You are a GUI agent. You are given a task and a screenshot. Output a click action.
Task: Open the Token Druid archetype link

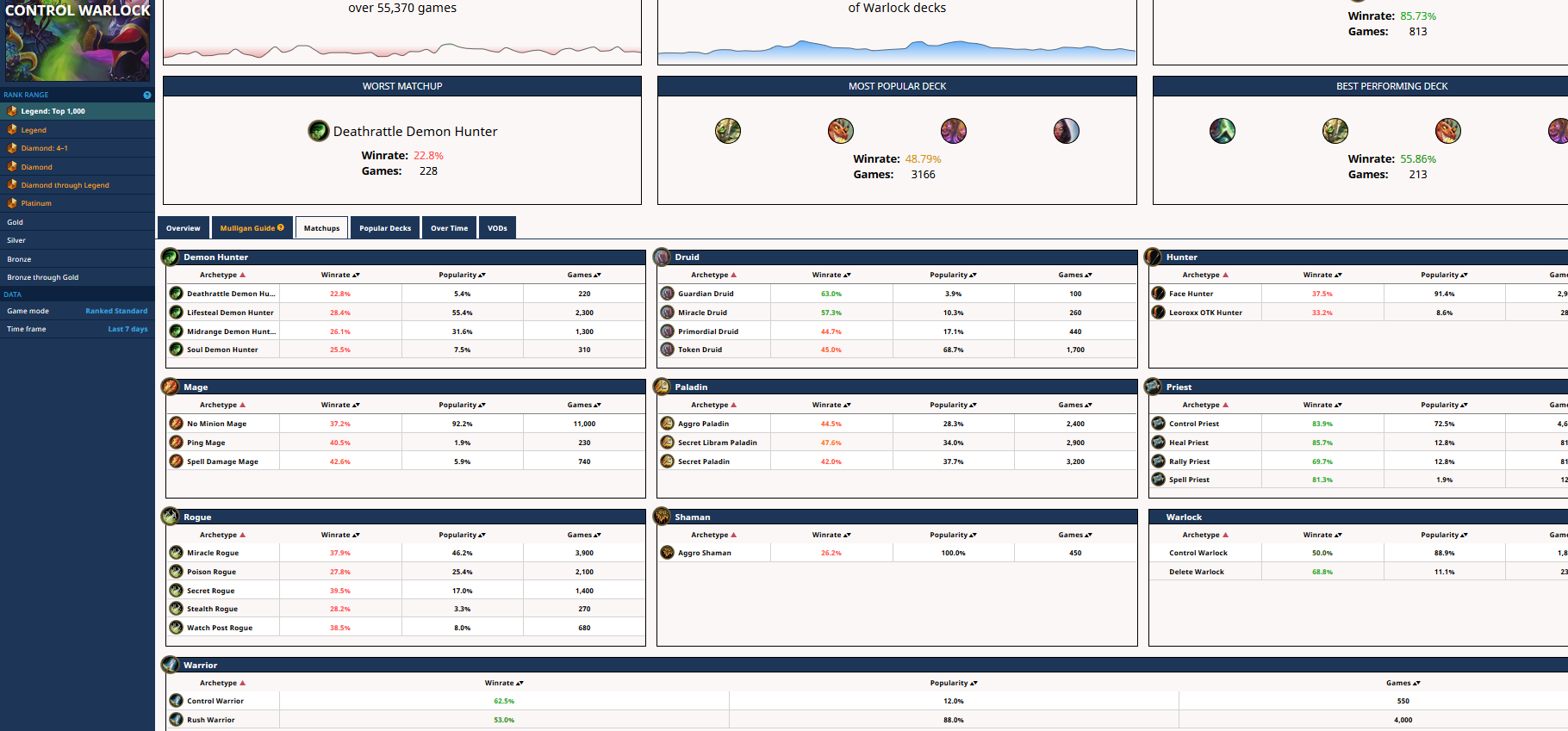point(700,350)
